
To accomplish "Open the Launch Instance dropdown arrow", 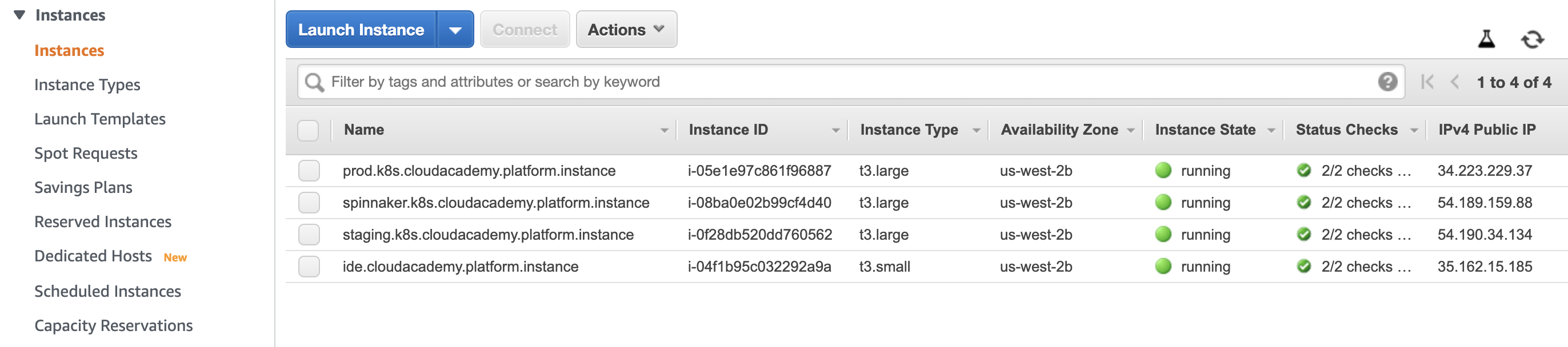I will [455, 30].
